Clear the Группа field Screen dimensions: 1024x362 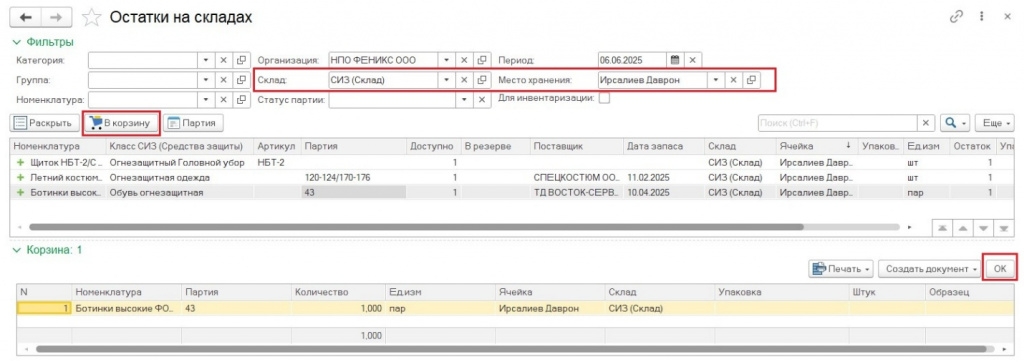[223, 80]
